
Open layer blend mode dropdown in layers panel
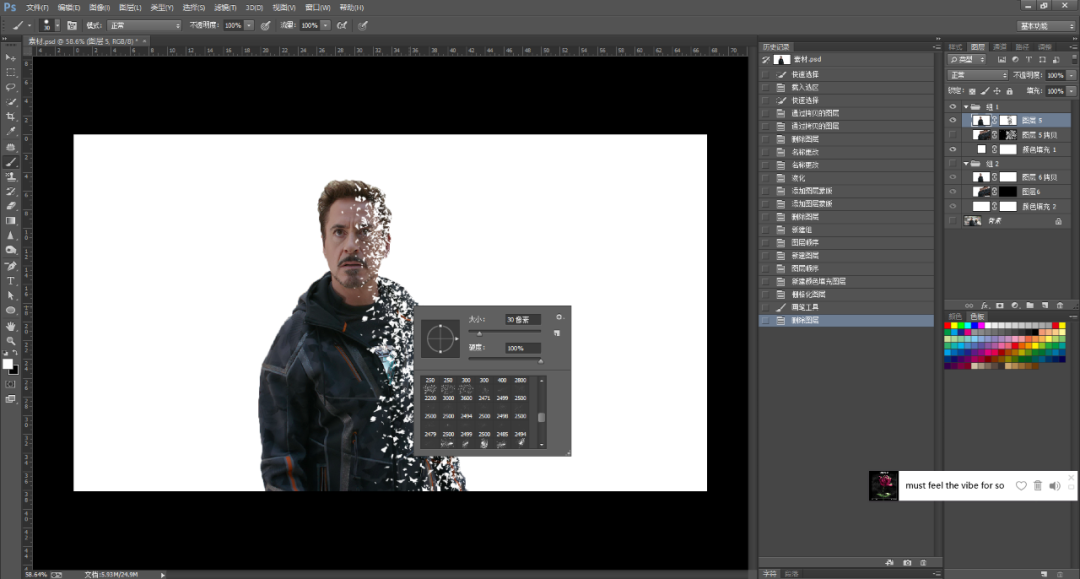(977, 75)
